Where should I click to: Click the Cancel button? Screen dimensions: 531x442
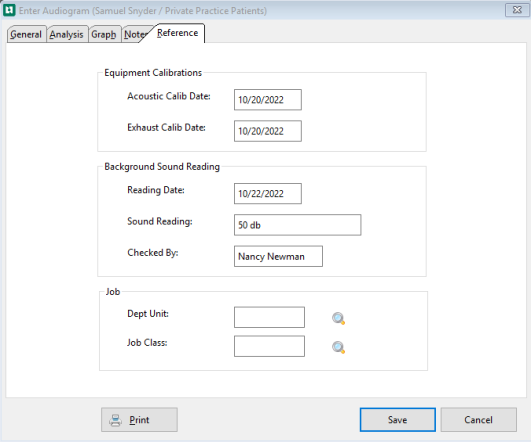[479, 420]
